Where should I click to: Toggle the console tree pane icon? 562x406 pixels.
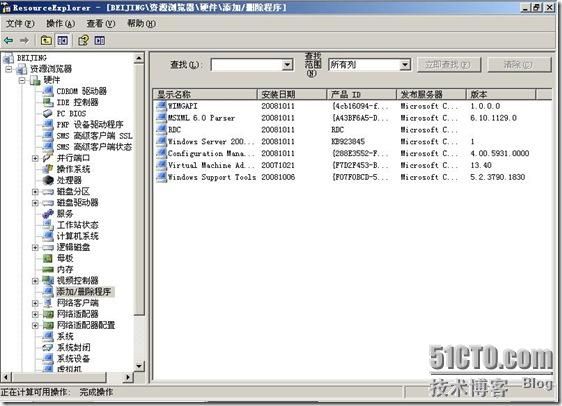click(63, 40)
